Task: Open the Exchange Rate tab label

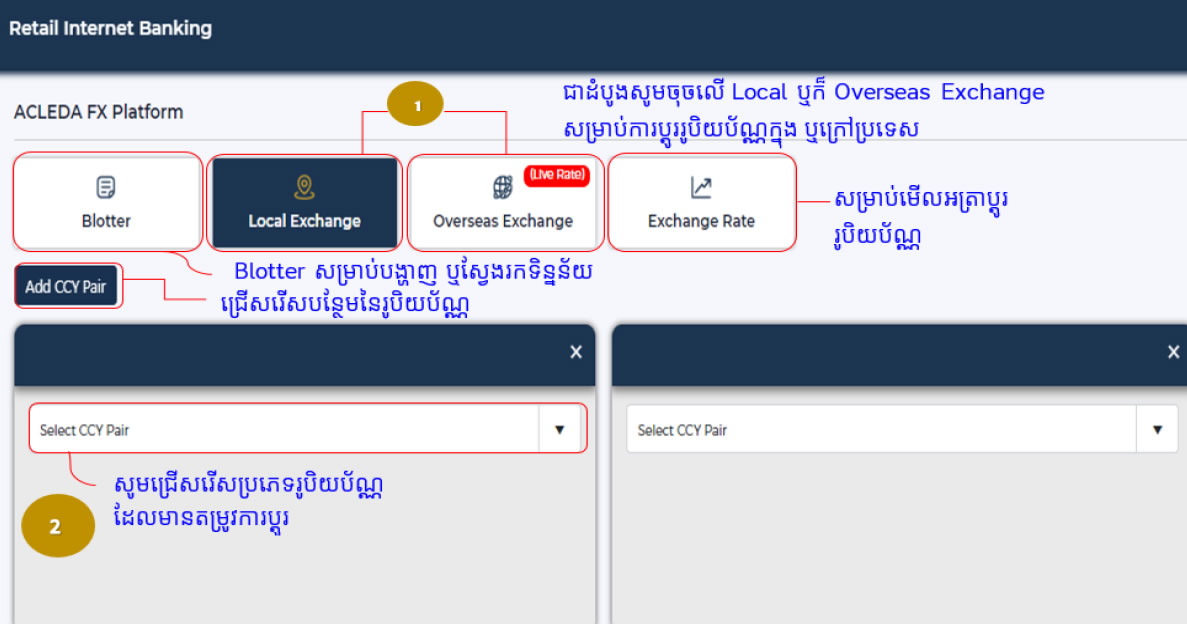Action: (701, 221)
